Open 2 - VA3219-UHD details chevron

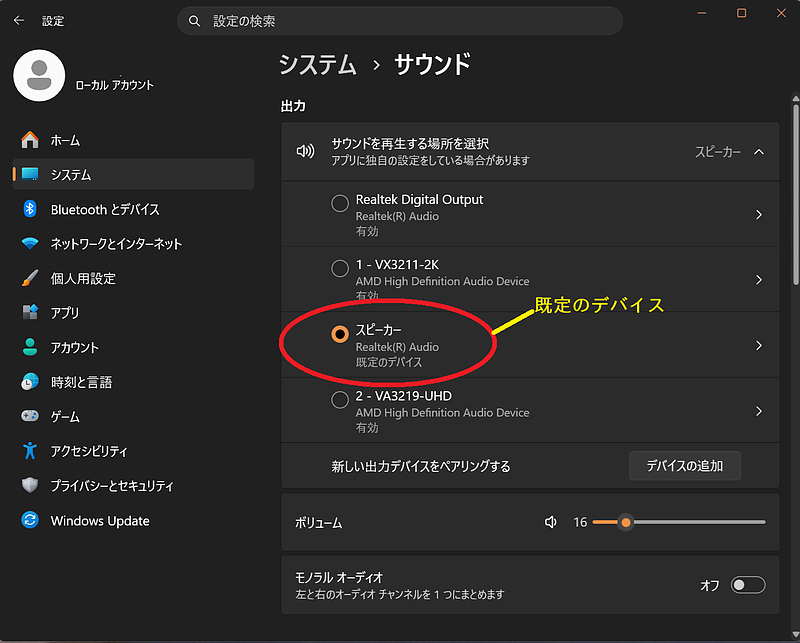click(759, 411)
